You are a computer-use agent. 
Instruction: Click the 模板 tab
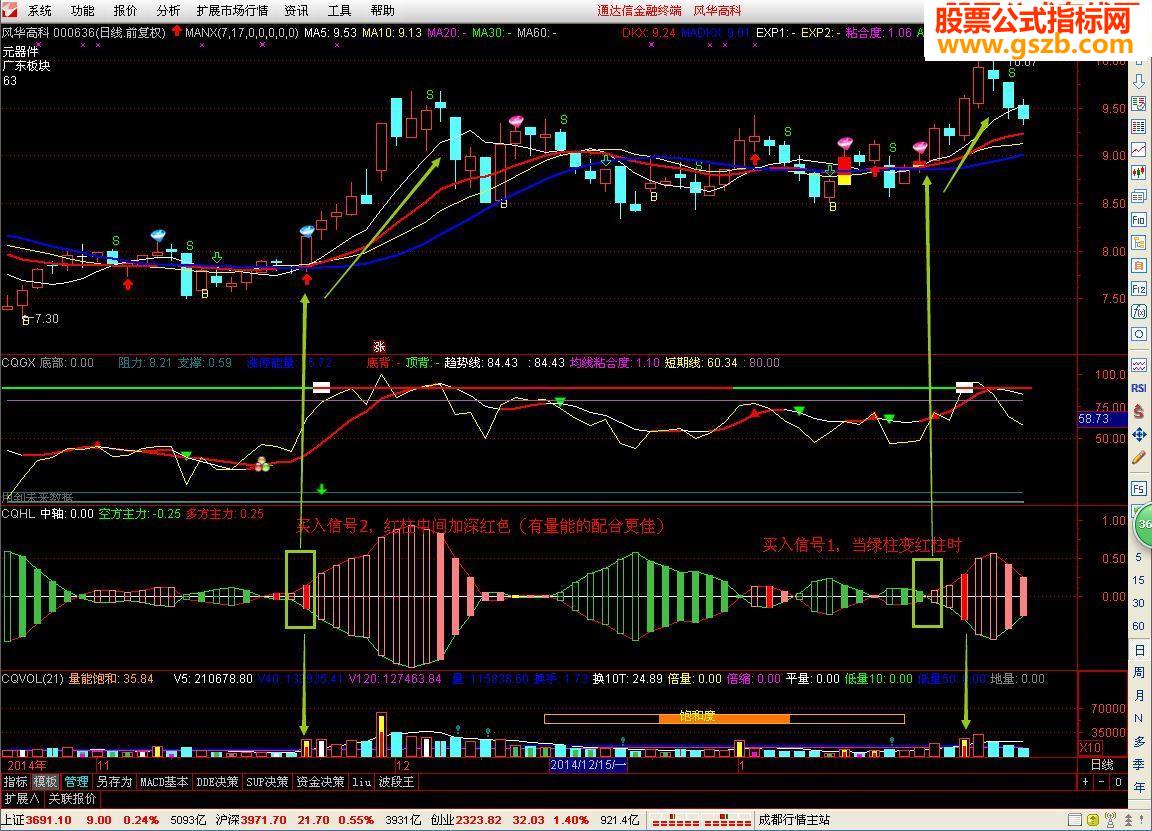(x=45, y=782)
